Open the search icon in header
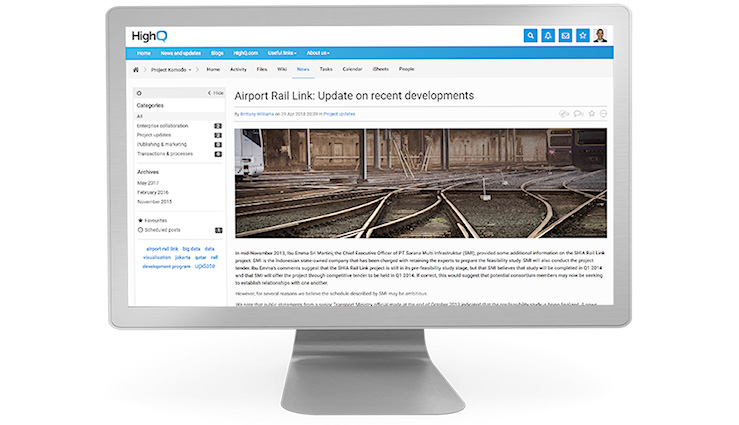Screen dimensions: 739x425 (530, 35)
